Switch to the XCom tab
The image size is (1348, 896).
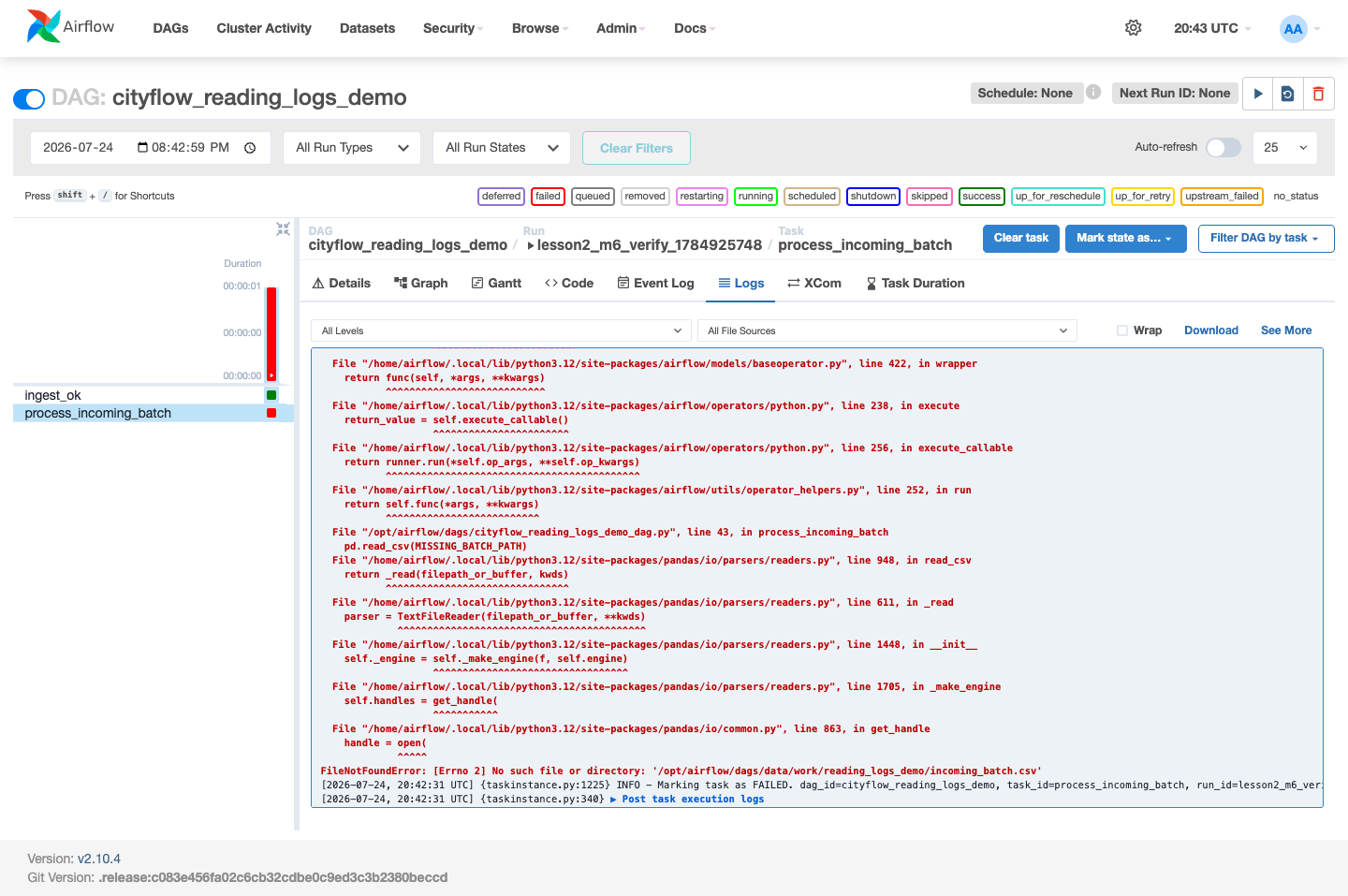click(x=814, y=283)
